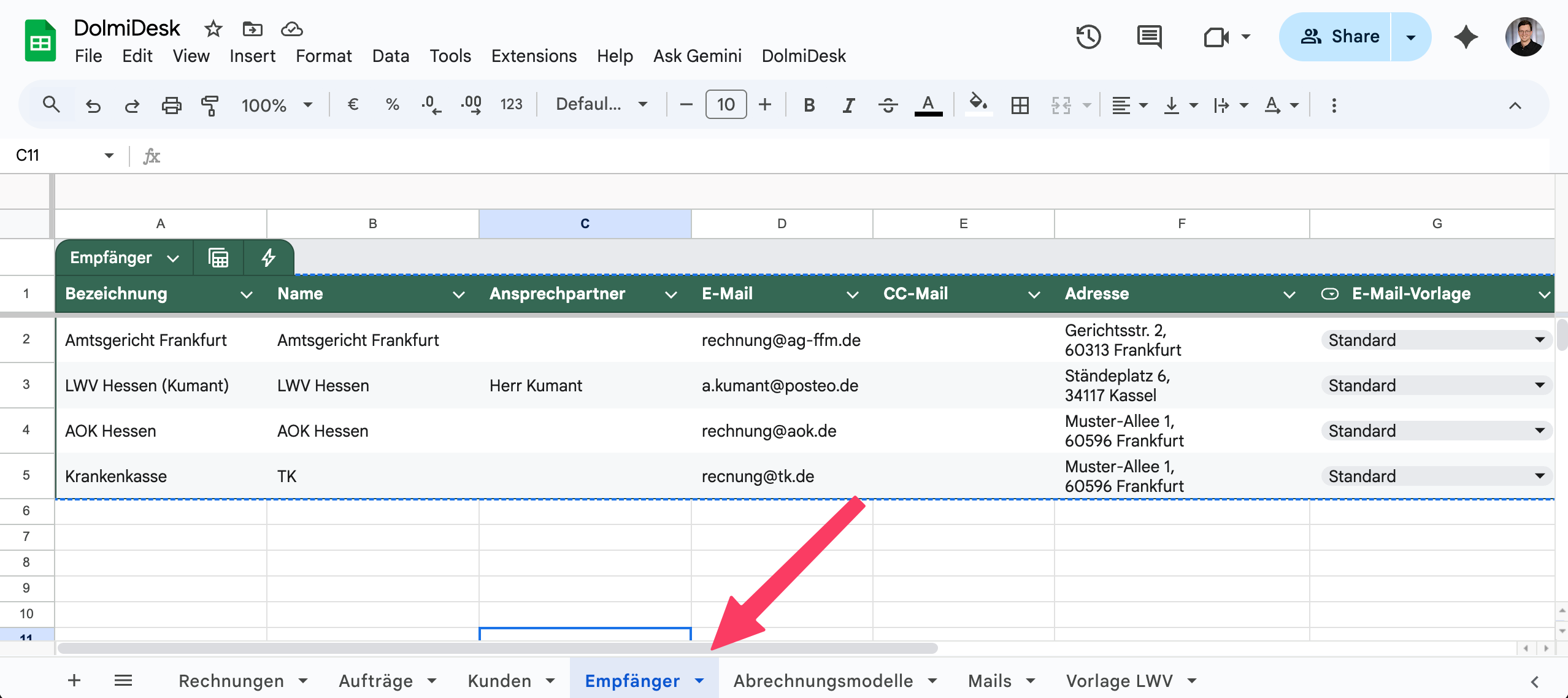This screenshot has height=698, width=1568.
Task: Open the borders tool icon
Action: [1020, 105]
